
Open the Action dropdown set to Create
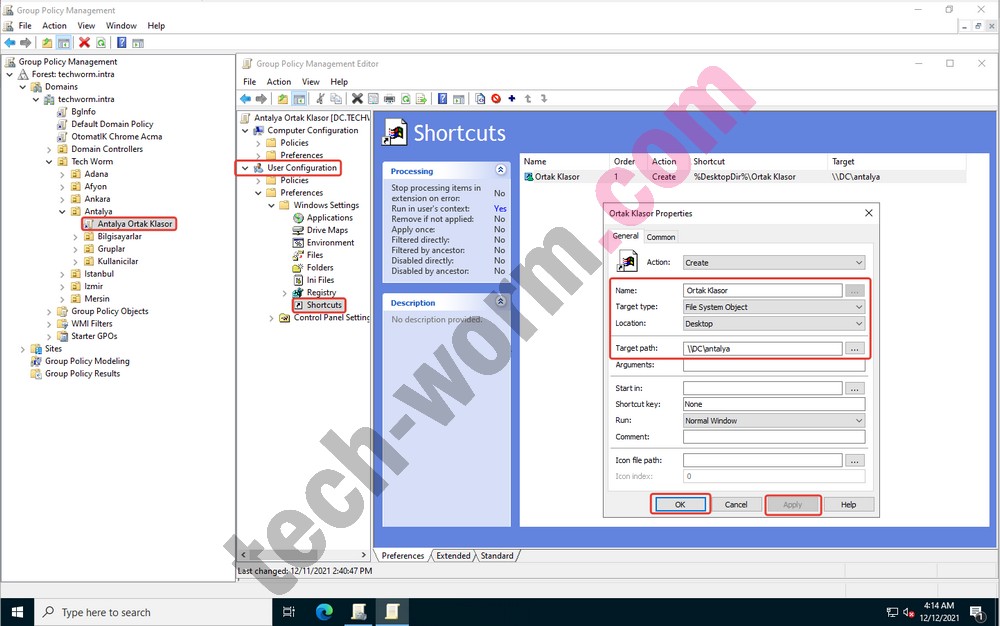coord(773,263)
